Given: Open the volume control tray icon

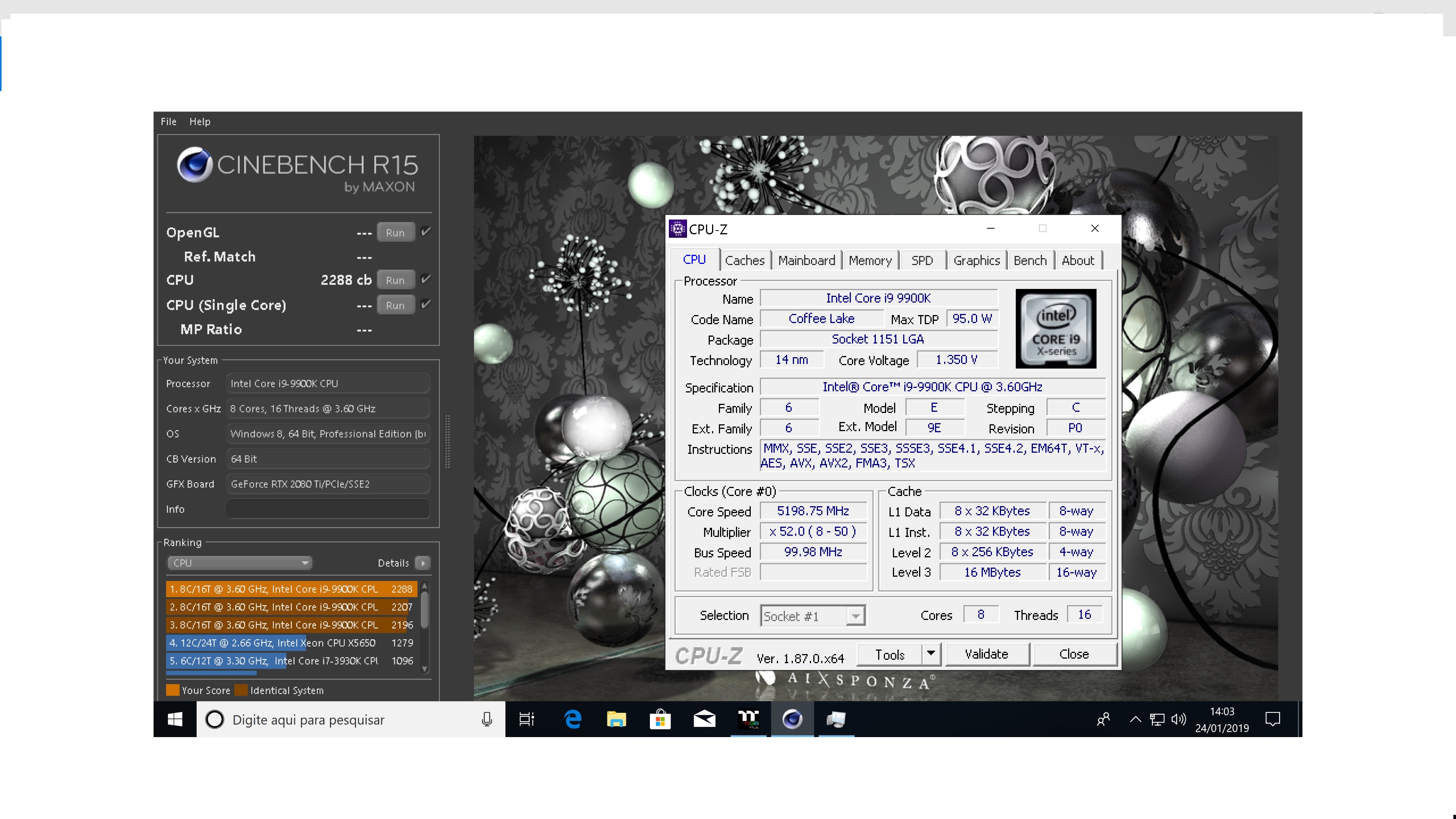Looking at the screenshot, I should [1178, 720].
